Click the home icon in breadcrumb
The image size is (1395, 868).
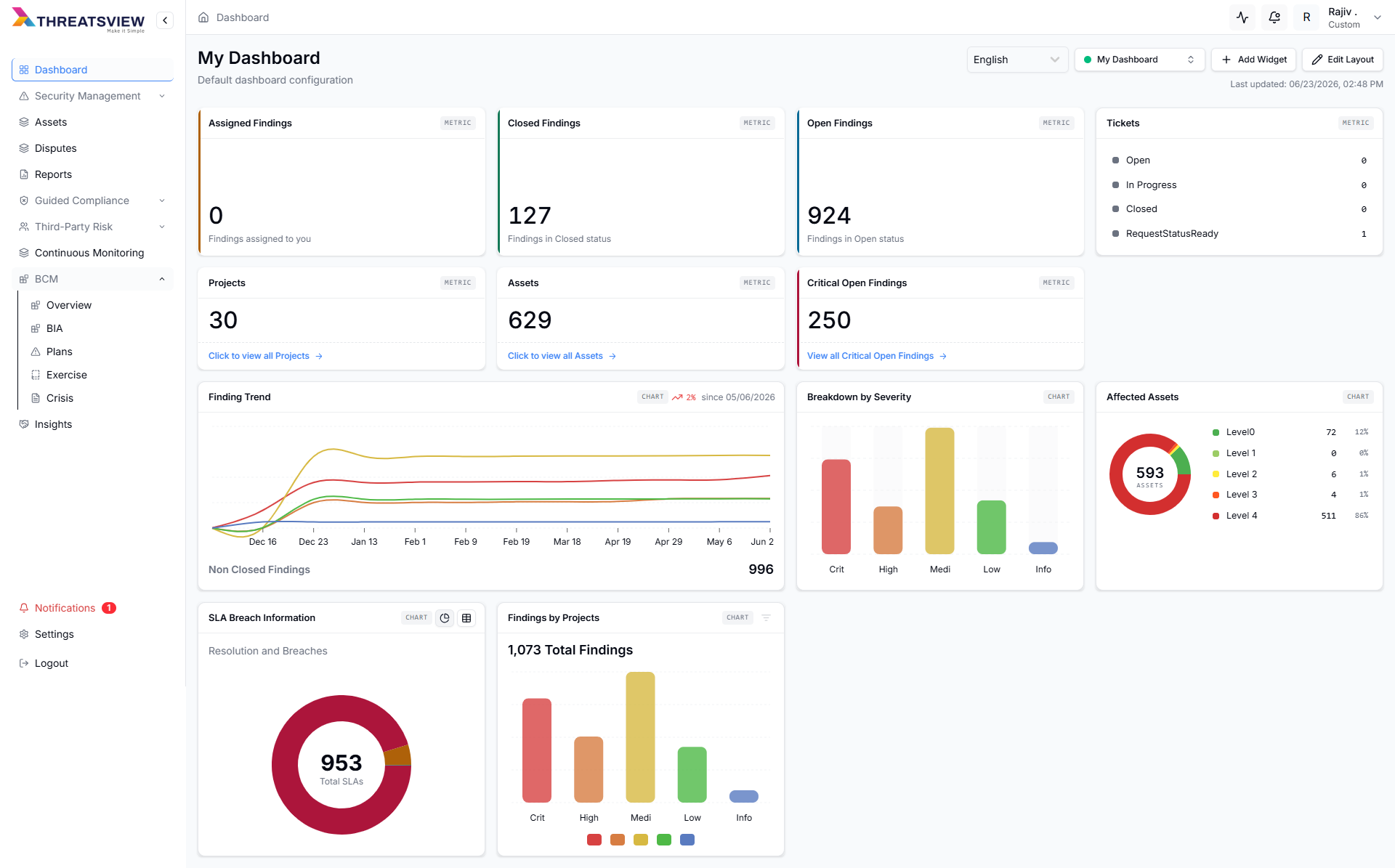pos(203,17)
